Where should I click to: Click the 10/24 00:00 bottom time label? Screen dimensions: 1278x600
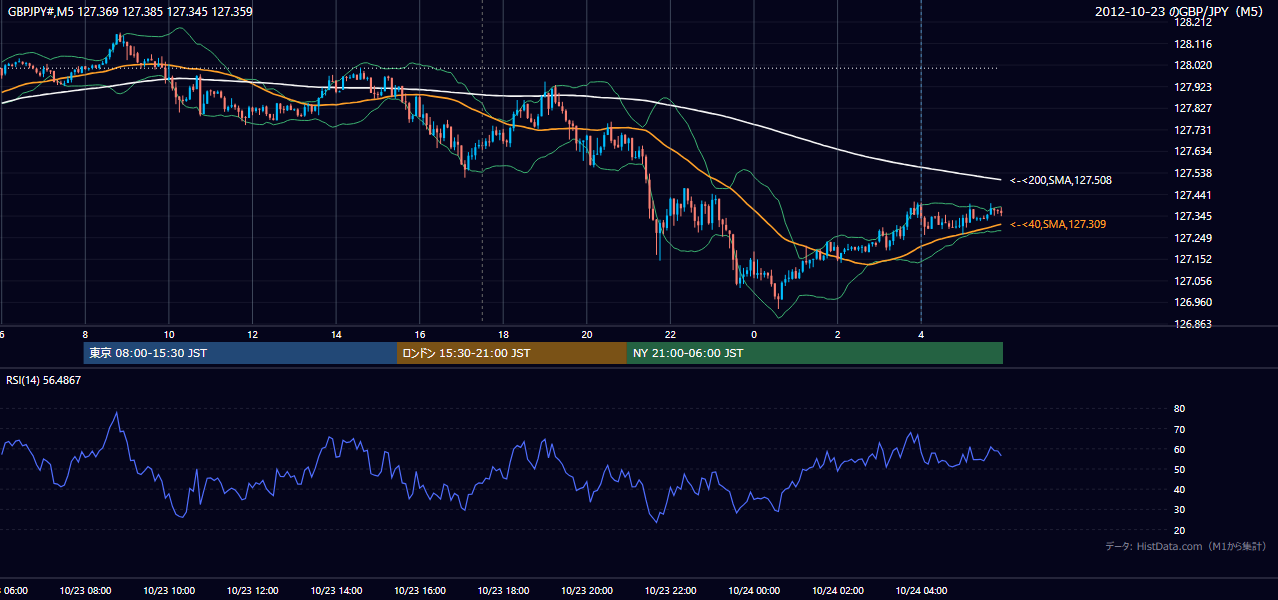[753, 591]
